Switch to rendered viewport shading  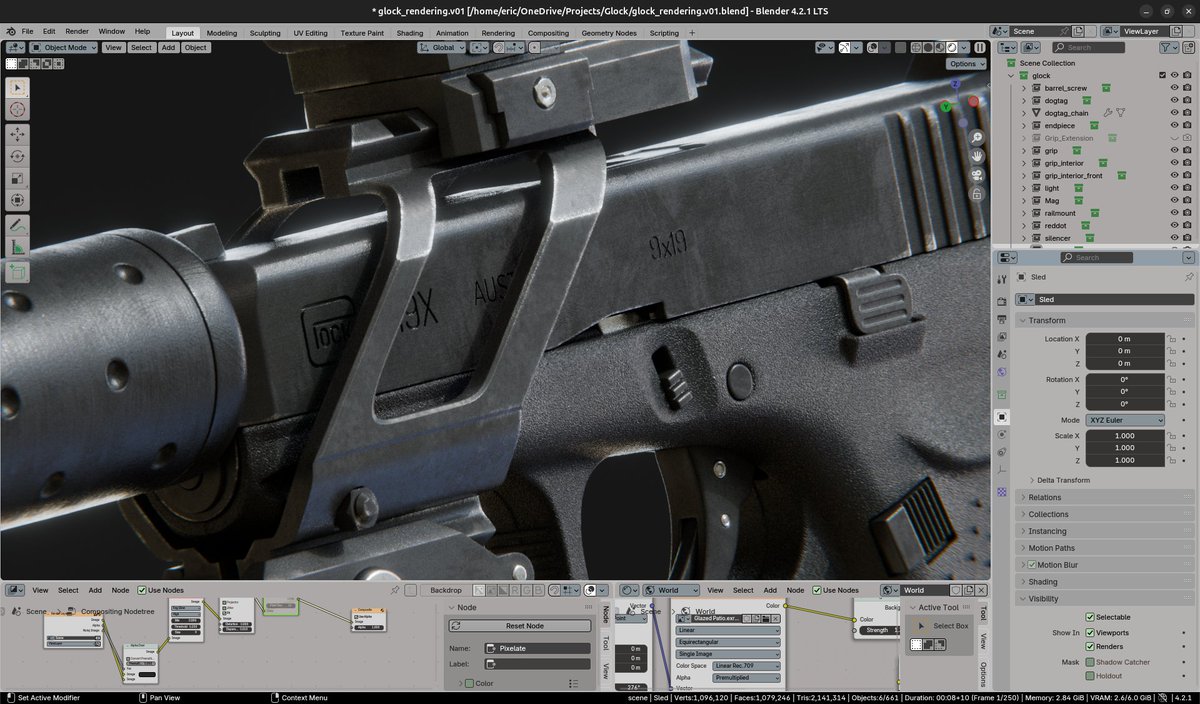click(x=951, y=47)
